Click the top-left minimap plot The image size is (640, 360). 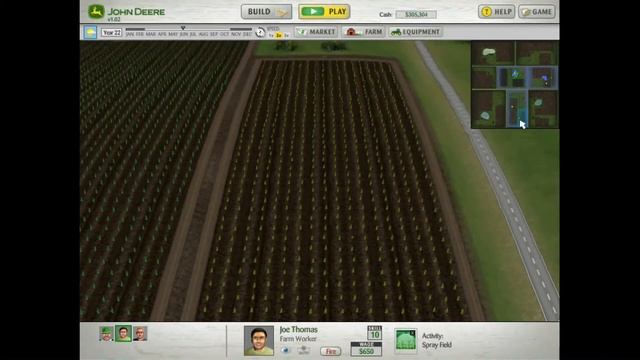pos(493,53)
